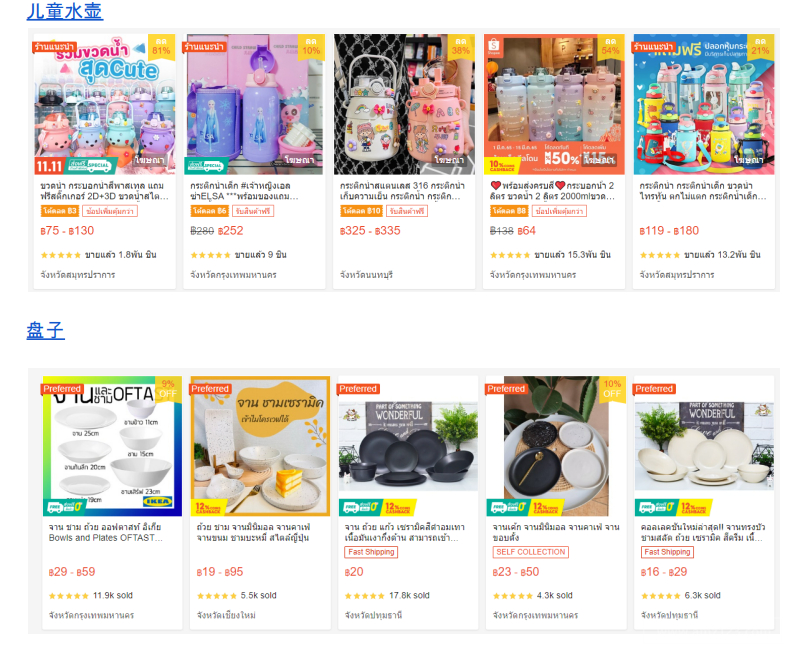This screenshot has width=803, height=664.
Task: Click the 81% discount badge on first bottle
Action: [x=161, y=47]
